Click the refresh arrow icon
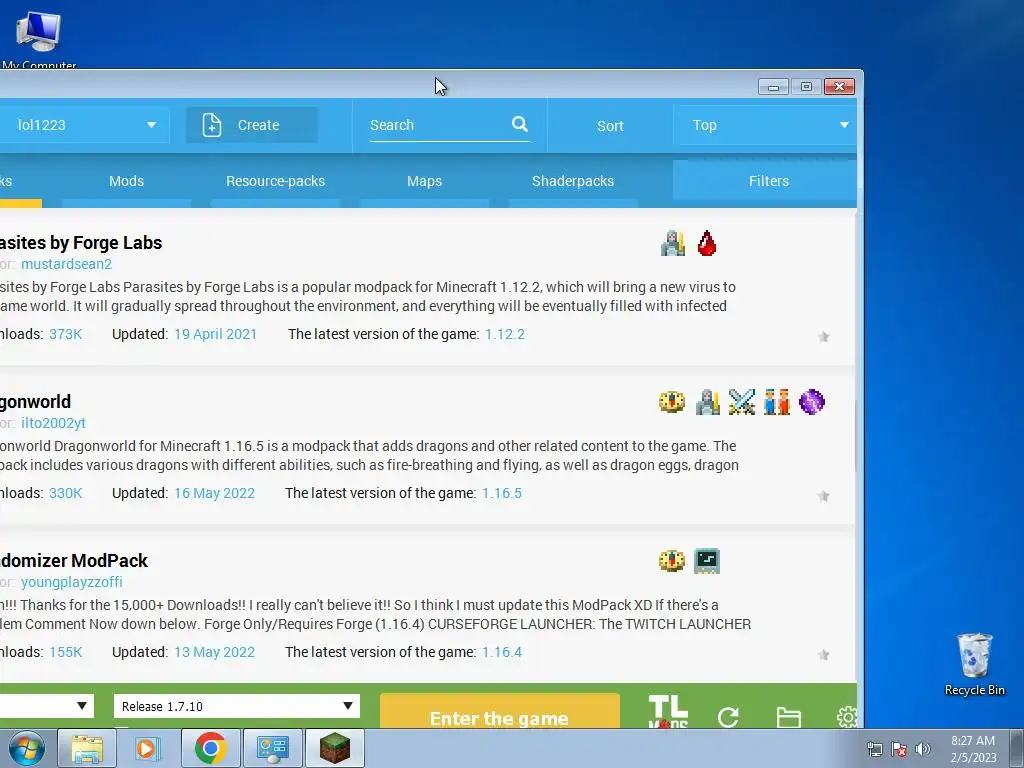The height and width of the screenshot is (768, 1024). (728, 717)
